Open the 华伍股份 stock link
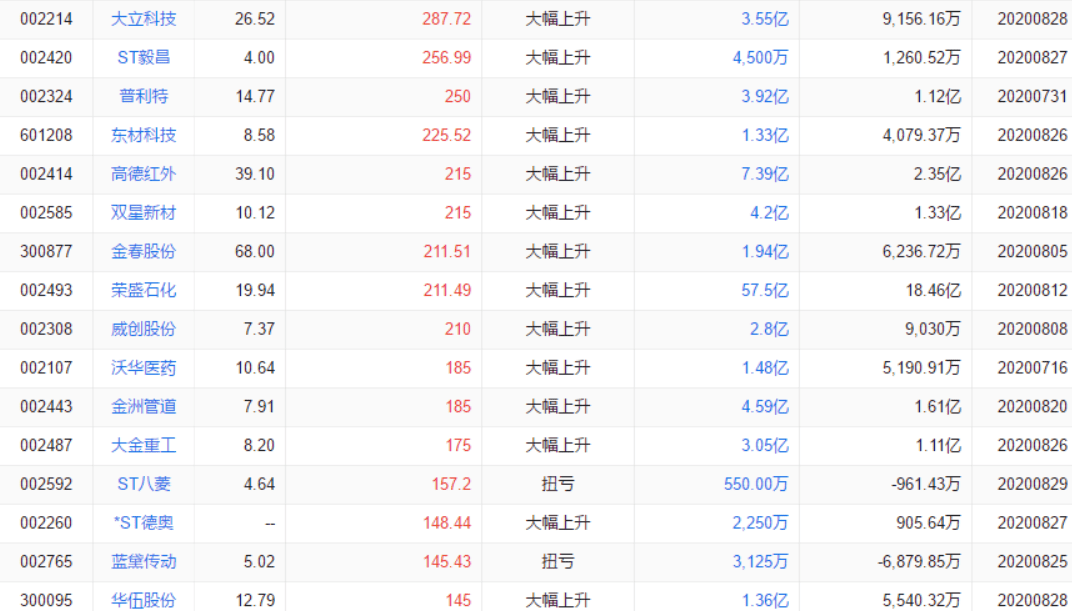The height and width of the screenshot is (611, 1072). (x=144, y=600)
